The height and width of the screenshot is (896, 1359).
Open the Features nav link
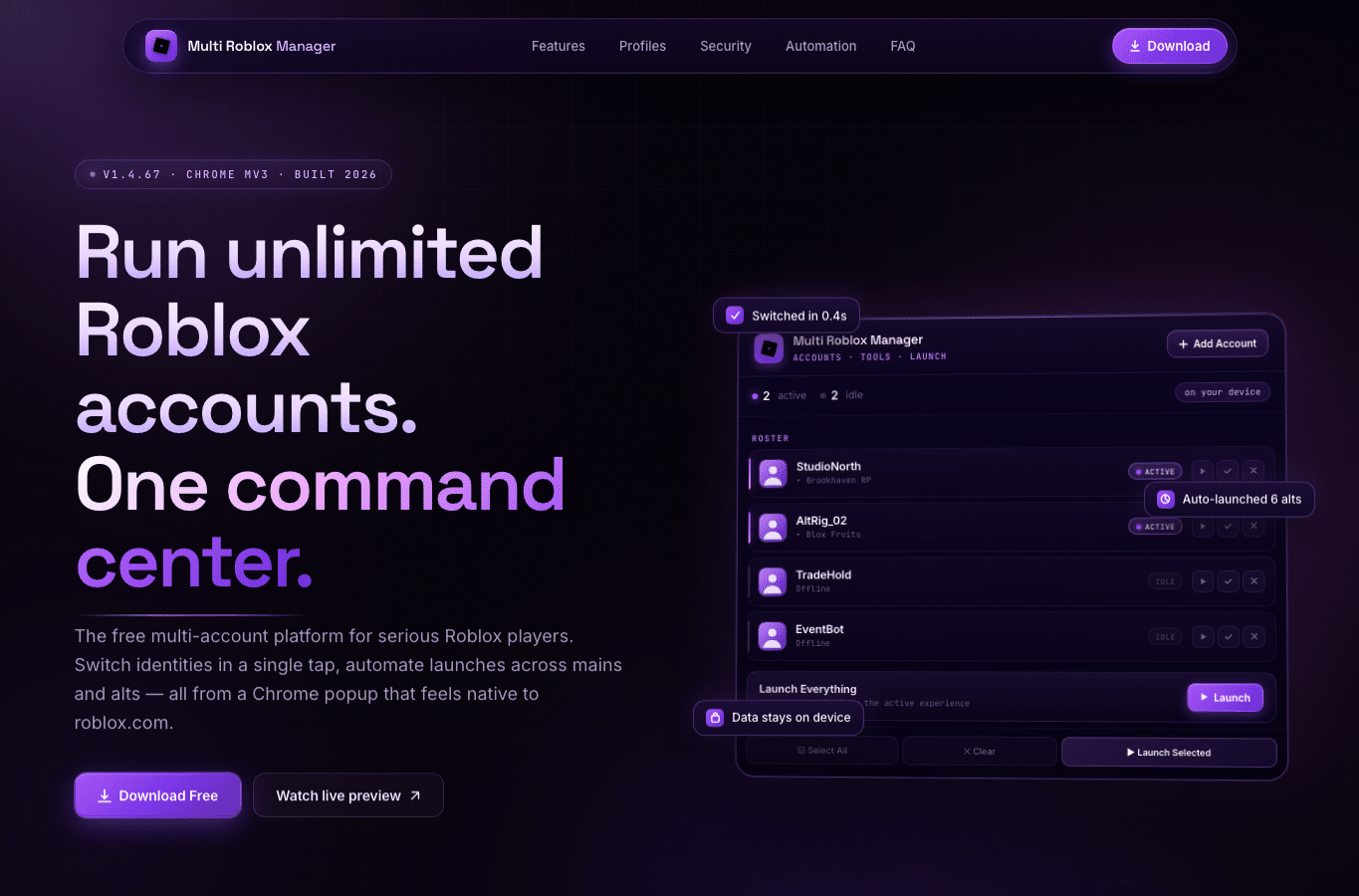tap(559, 46)
